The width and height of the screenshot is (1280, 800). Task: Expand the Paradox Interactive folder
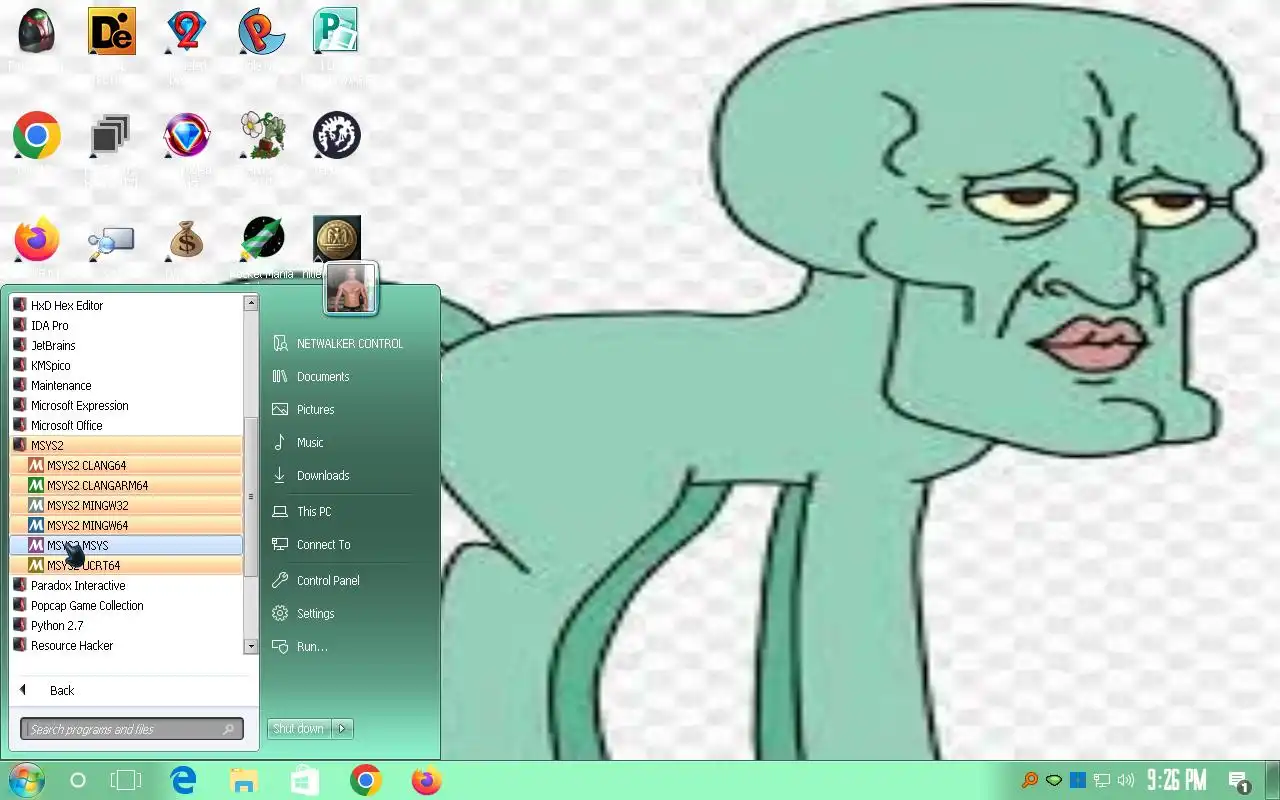click(x=126, y=585)
